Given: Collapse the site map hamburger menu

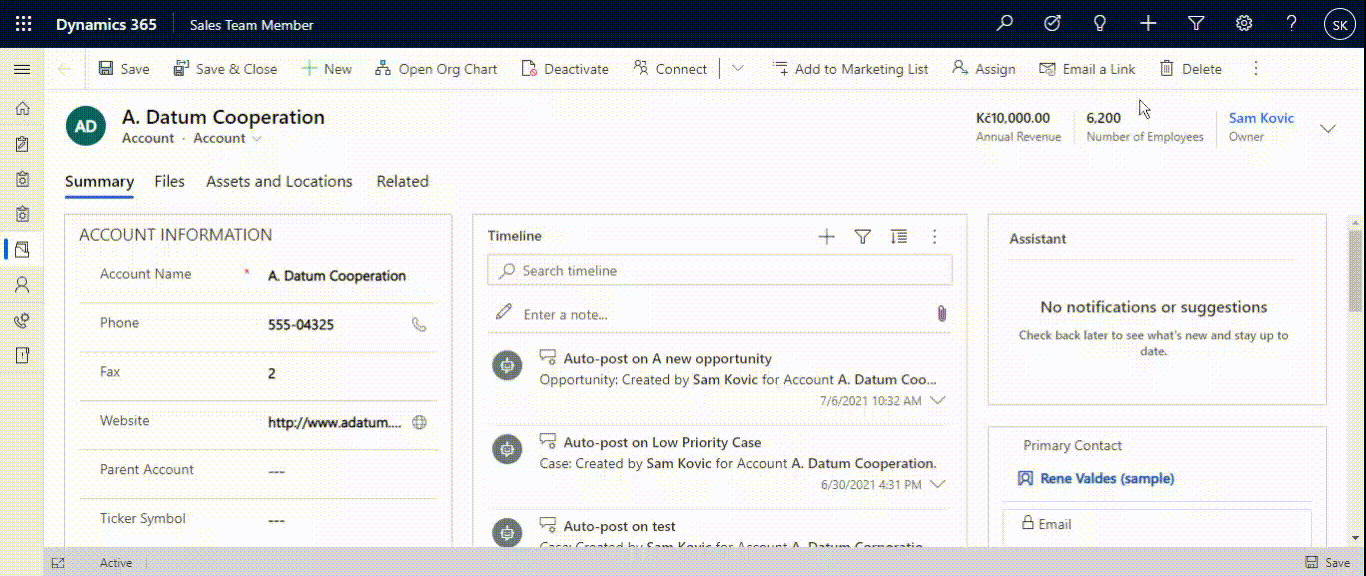Looking at the screenshot, I should point(22,69).
